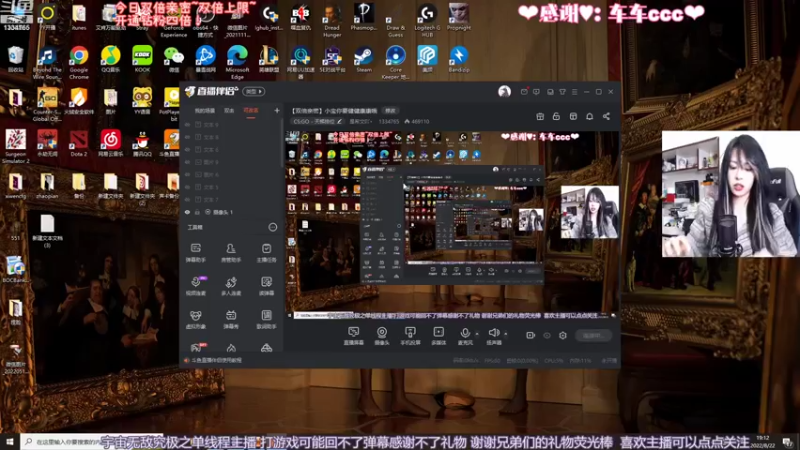The width and height of the screenshot is (800, 450).
Task: Mute the 麦克风 microphone
Action: pyautogui.click(x=465, y=336)
